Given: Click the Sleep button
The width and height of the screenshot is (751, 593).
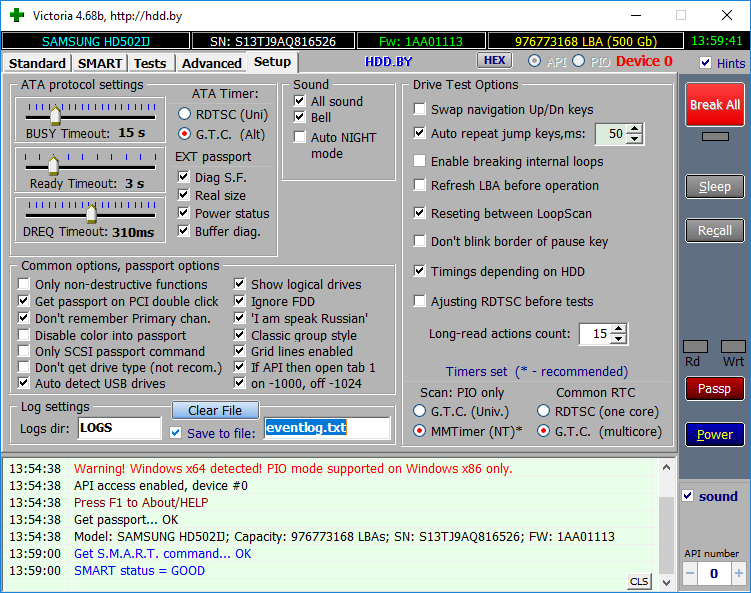Looking at the screenshot, I should click(715, 186).
